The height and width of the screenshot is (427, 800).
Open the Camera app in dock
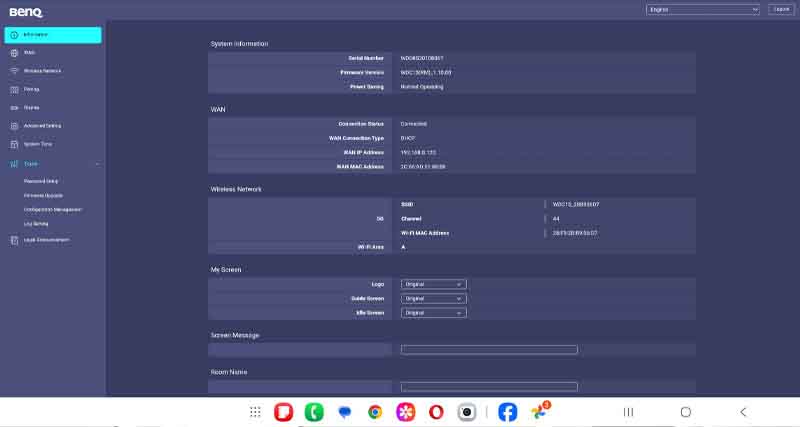pyautogui.click(x=466, y=412)
